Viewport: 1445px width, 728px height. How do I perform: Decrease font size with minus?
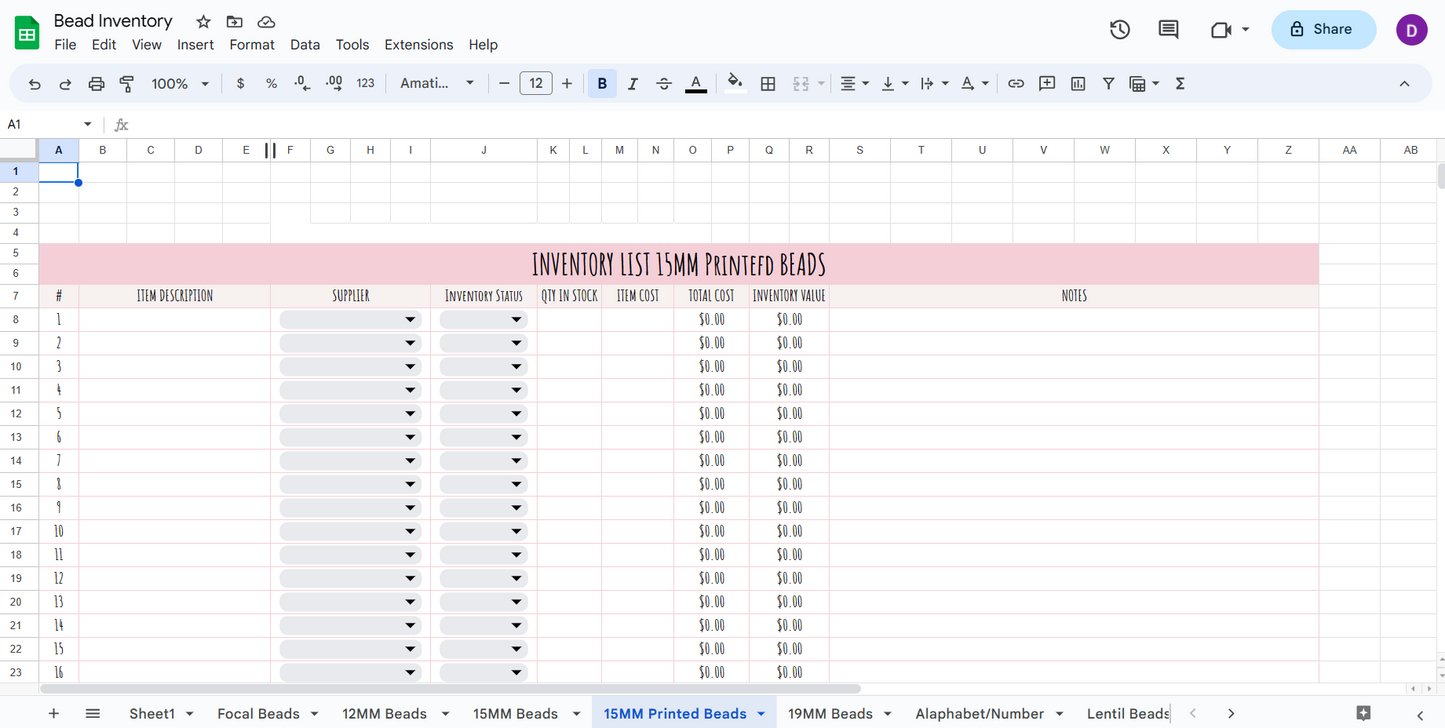coord(504,84)
